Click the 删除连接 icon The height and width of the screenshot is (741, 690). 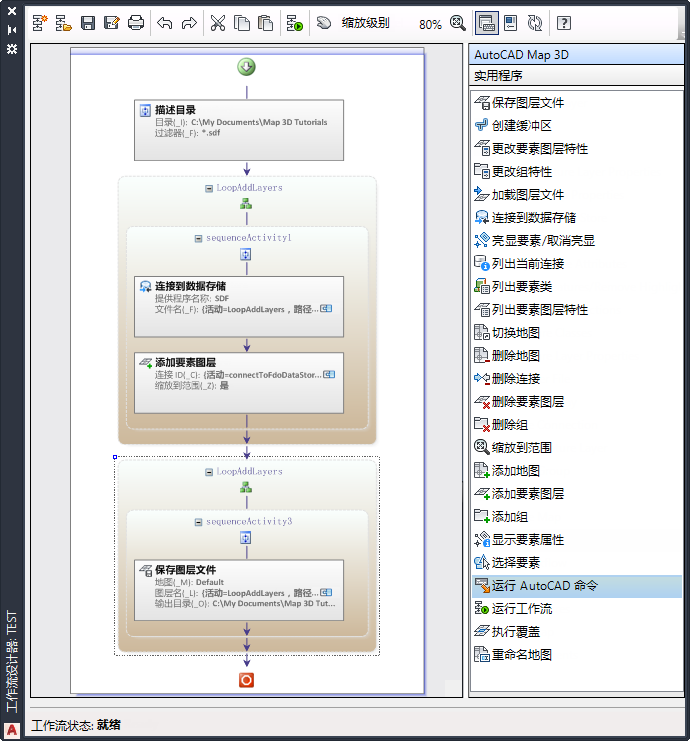482,378
